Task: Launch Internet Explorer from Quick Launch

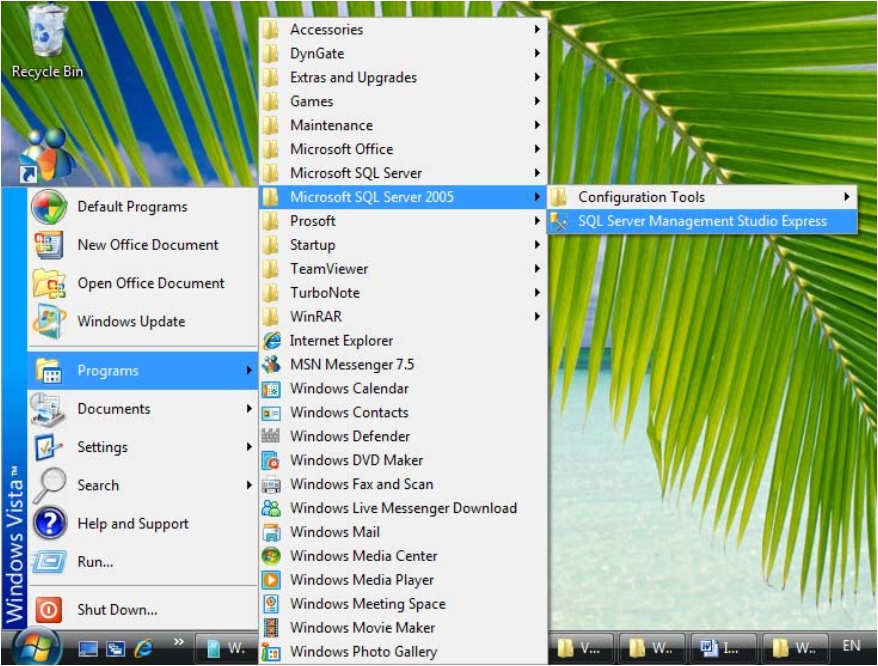Action: click(143, 649)
